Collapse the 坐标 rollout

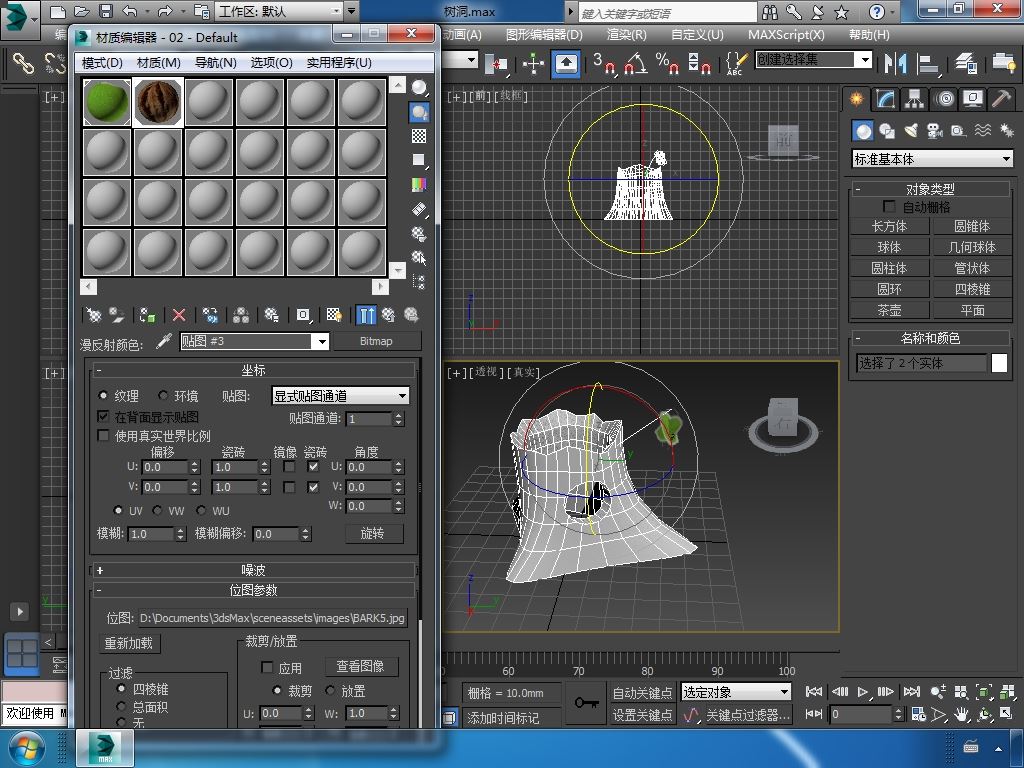click(253, 370)
